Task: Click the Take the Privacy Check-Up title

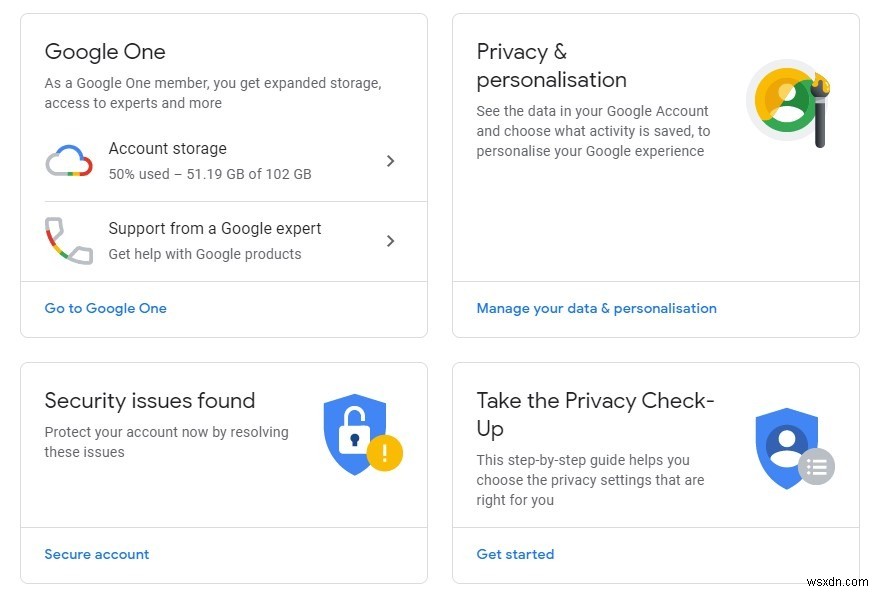Action: tap(594, 414)
